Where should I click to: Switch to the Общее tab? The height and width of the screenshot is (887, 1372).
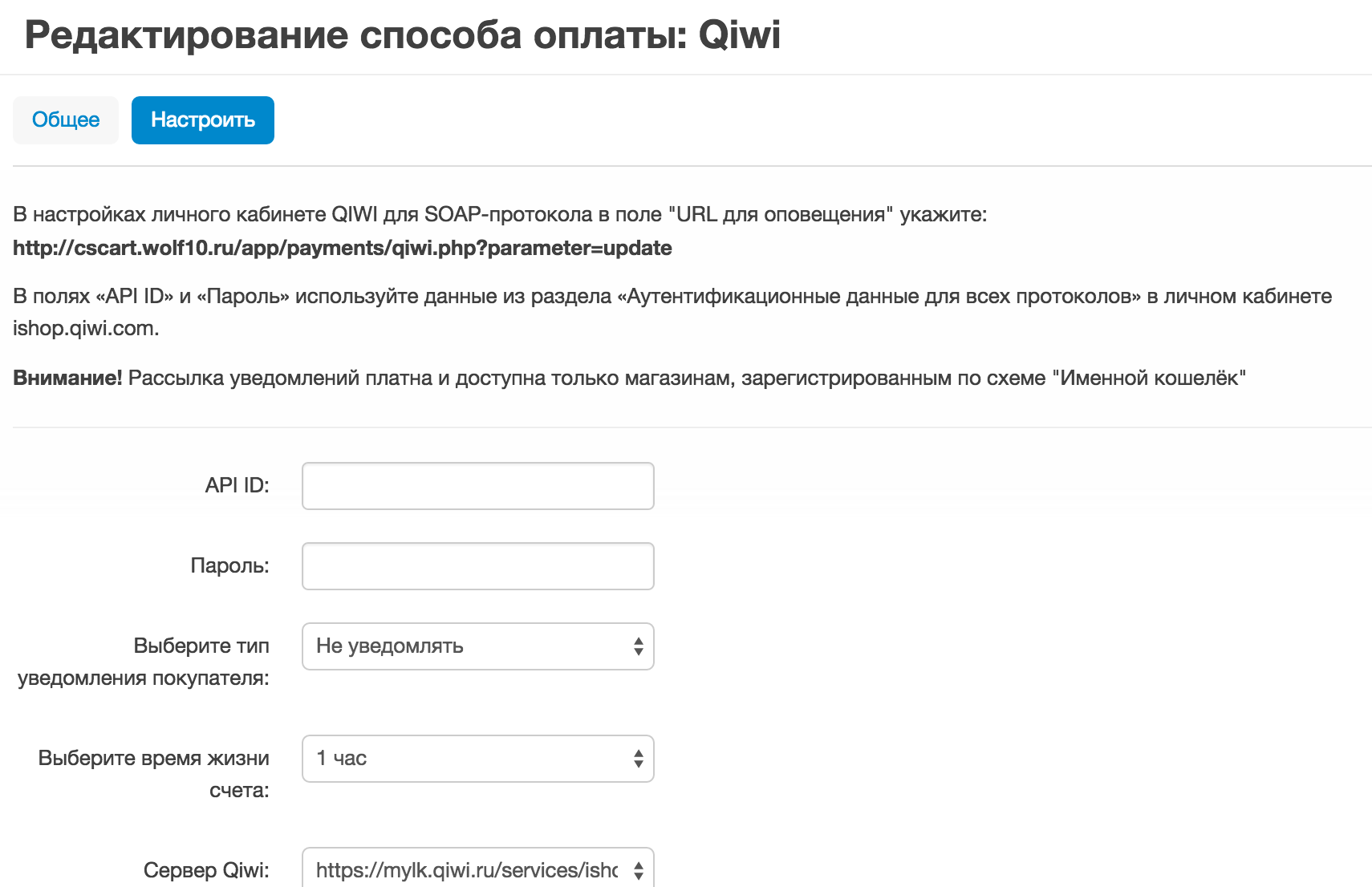[x=66, y=120]
